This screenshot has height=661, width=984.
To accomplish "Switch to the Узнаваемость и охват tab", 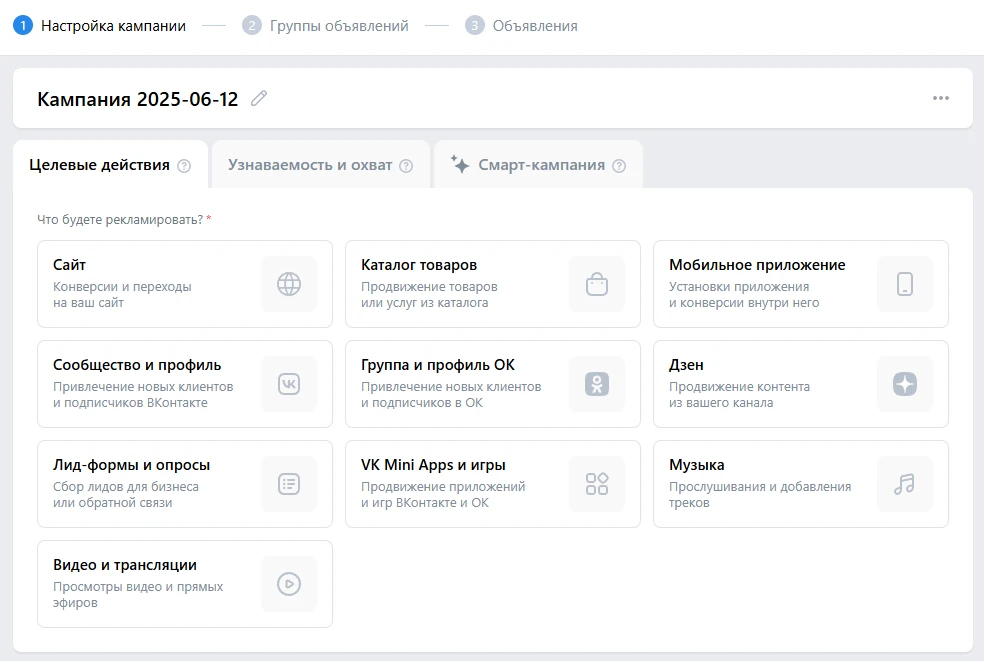I will [x=310, y=165].
